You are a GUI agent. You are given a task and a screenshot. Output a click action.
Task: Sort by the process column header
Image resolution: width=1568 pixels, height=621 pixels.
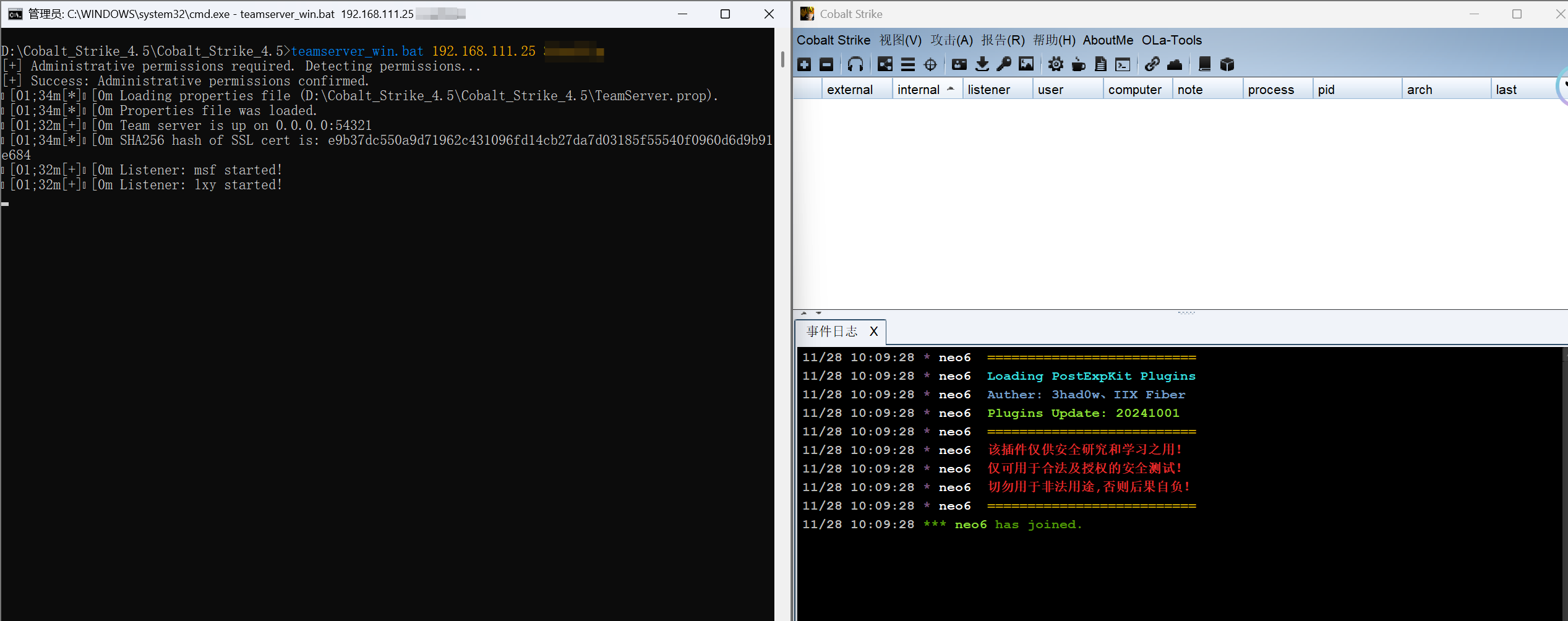[1270, 90]
